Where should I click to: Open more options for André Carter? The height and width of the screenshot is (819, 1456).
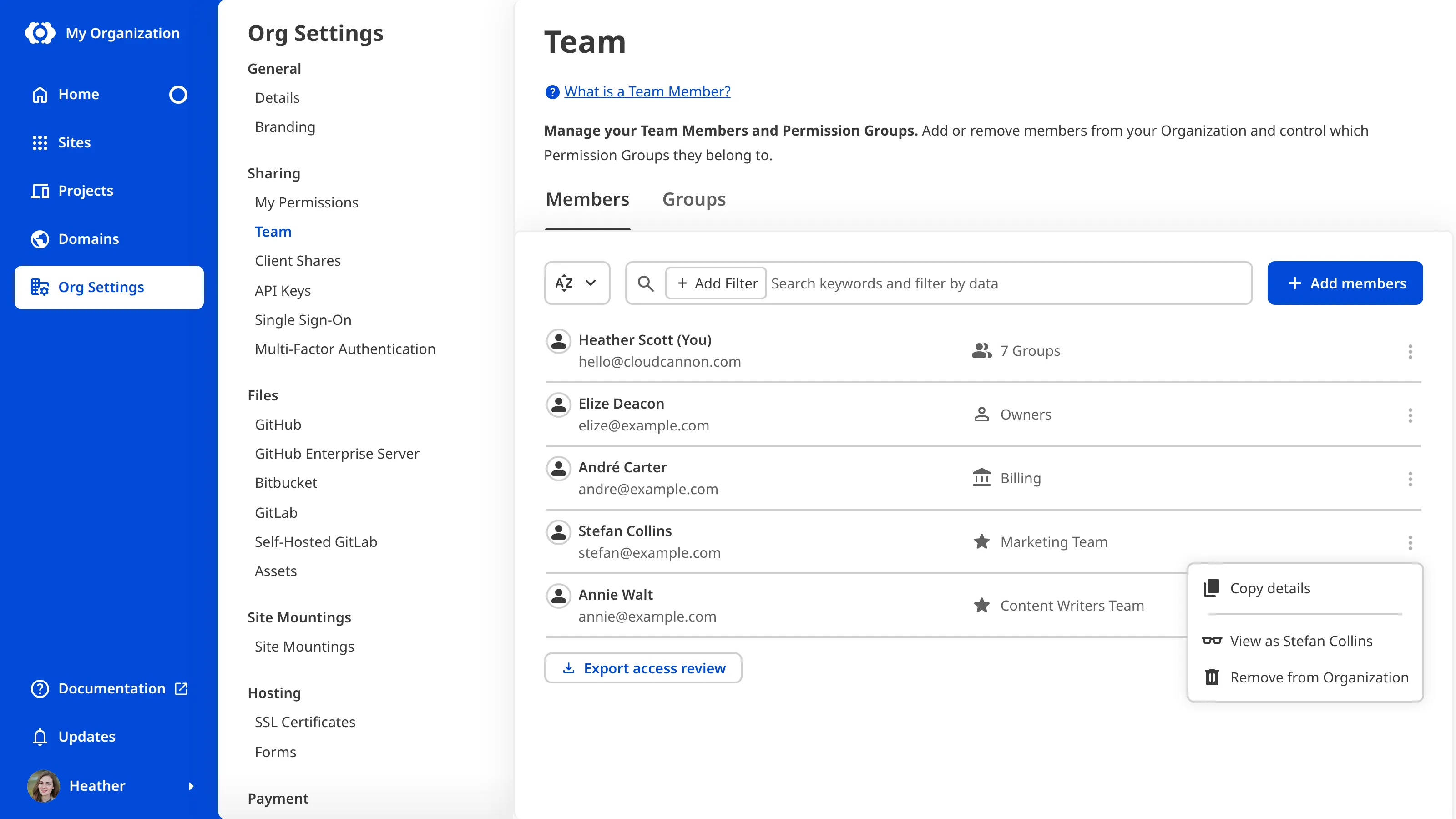[1410, 479]
